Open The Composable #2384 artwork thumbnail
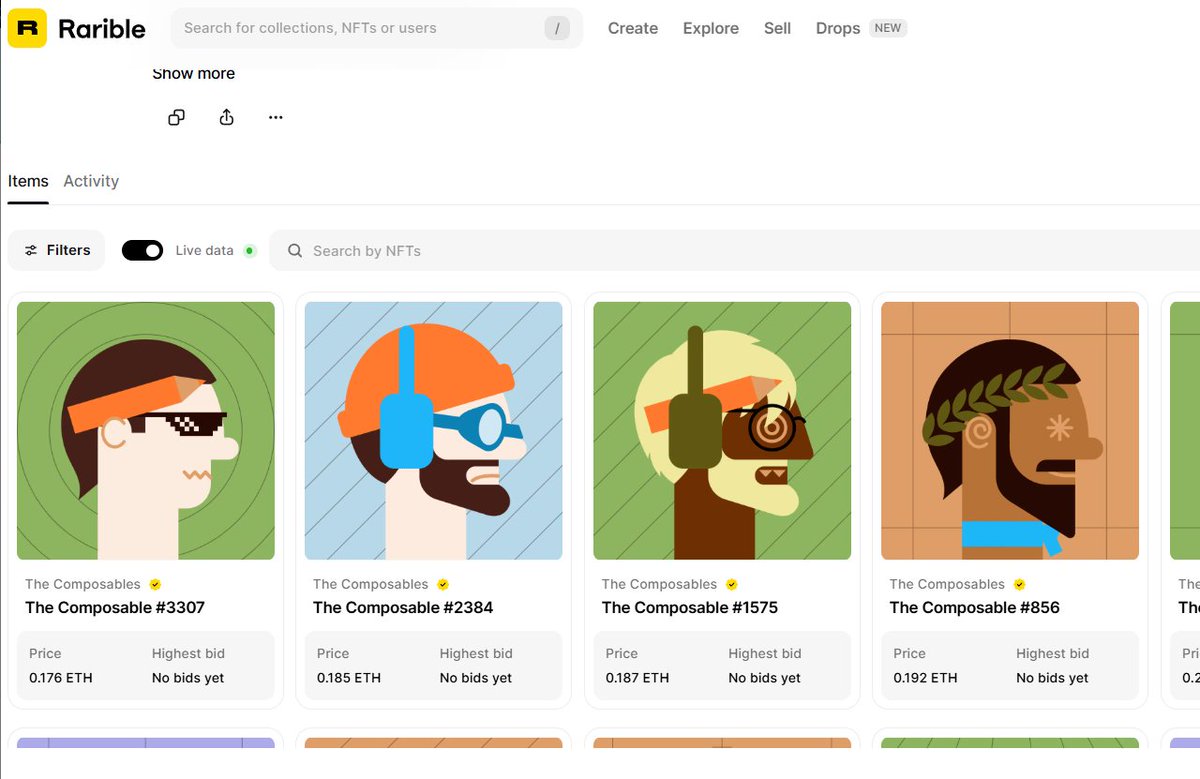The width and height of the screenshot is (1200, 779). (x=434, y=431)
